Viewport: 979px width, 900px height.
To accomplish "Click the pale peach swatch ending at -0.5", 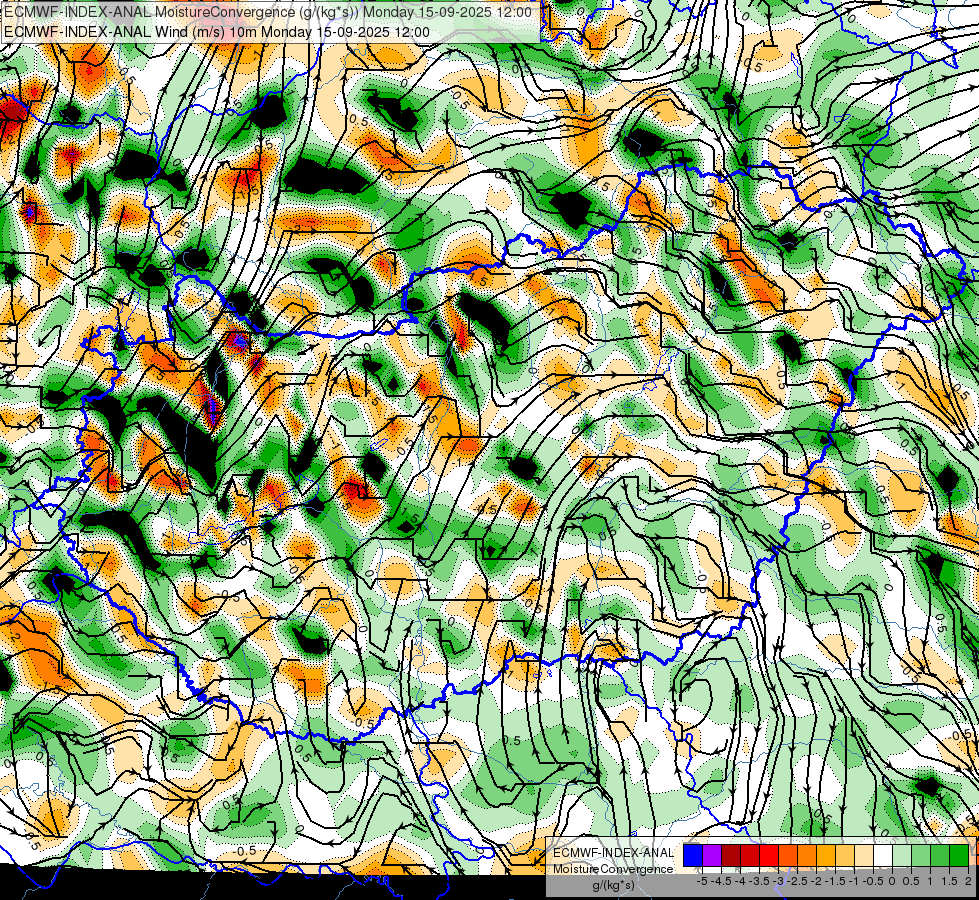I will coord(864,856).
